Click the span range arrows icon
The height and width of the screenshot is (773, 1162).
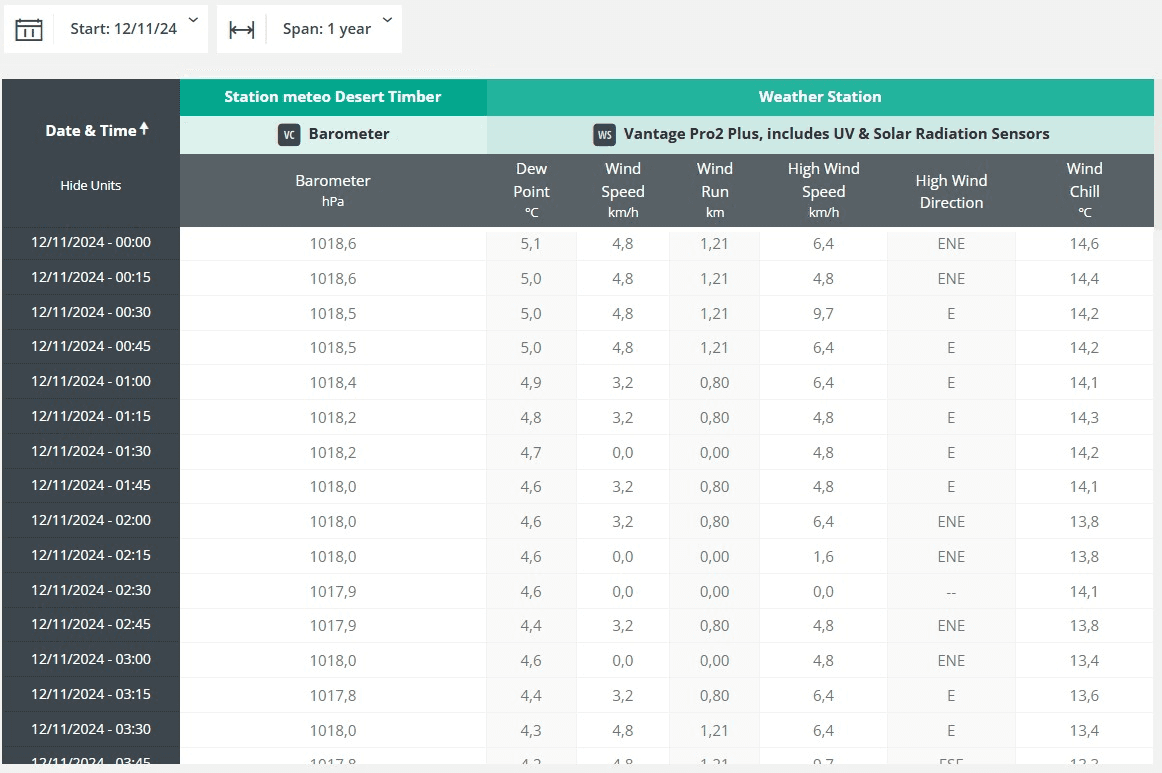click(242, 30)
